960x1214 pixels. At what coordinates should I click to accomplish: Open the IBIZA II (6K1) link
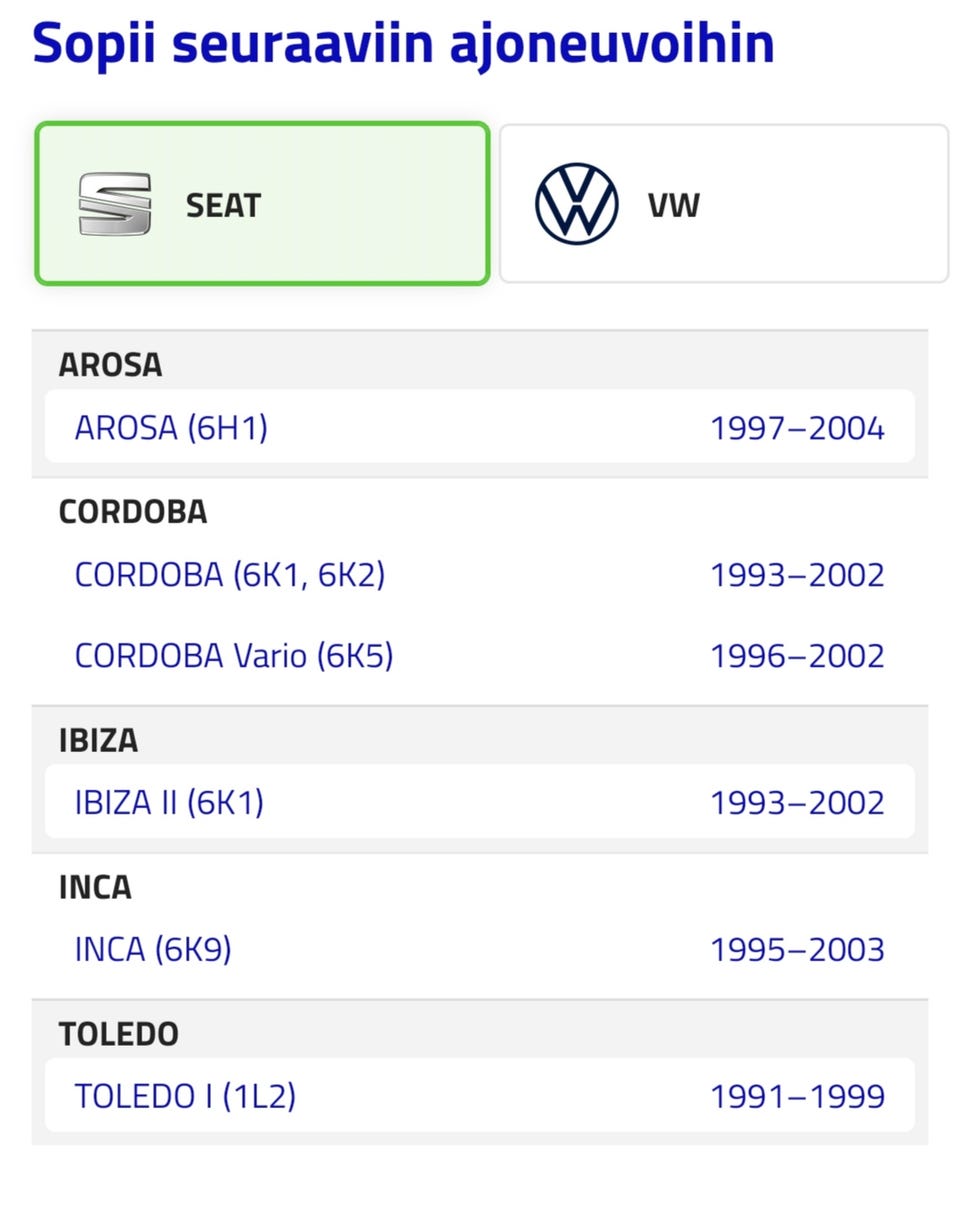point(169,802)
